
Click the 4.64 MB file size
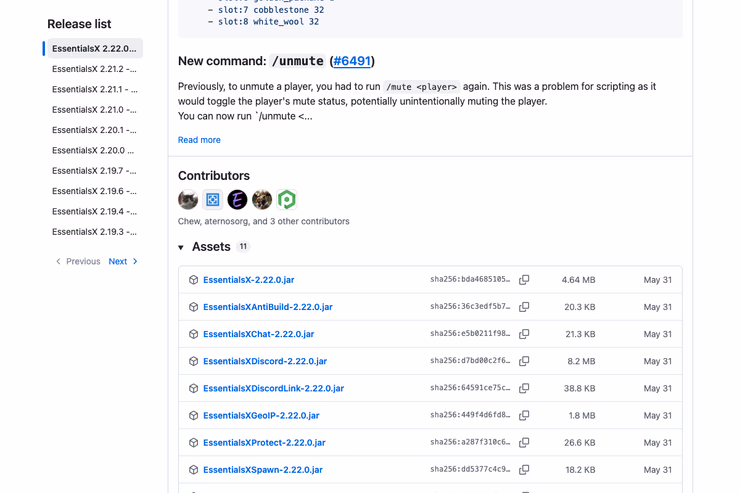tap(578, 280)
